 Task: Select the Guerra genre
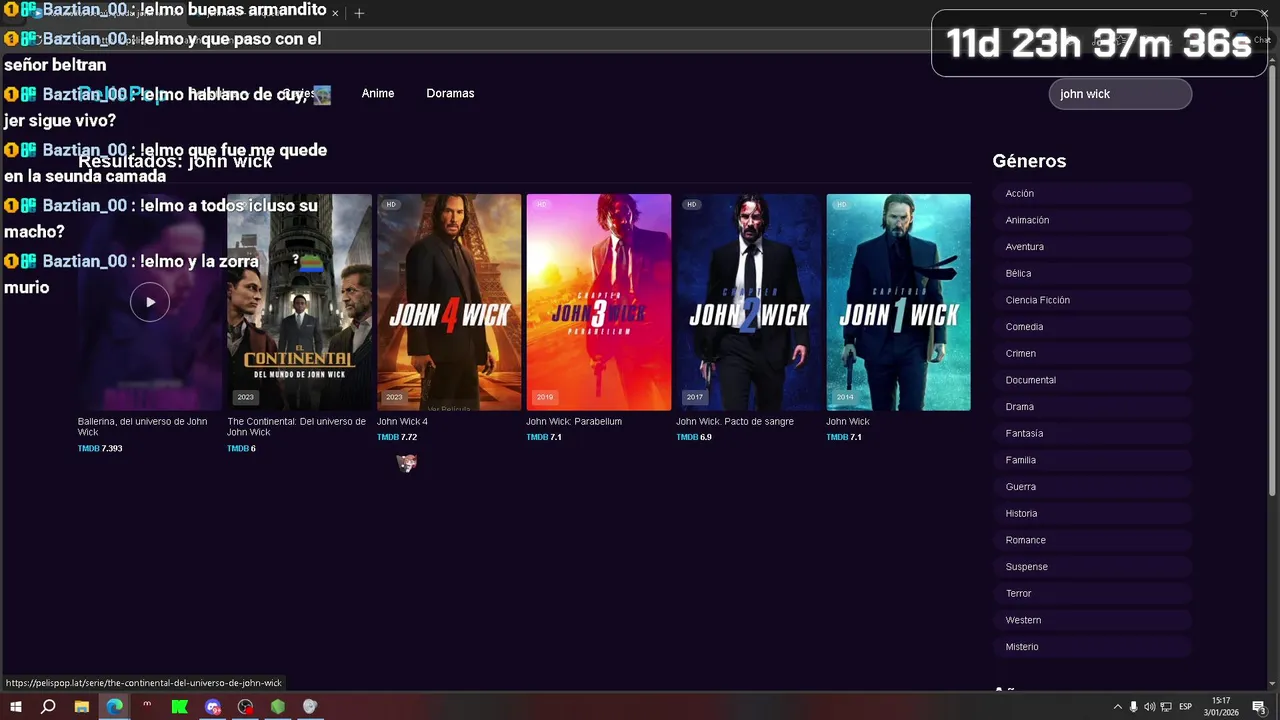[x=1092, y=487]
